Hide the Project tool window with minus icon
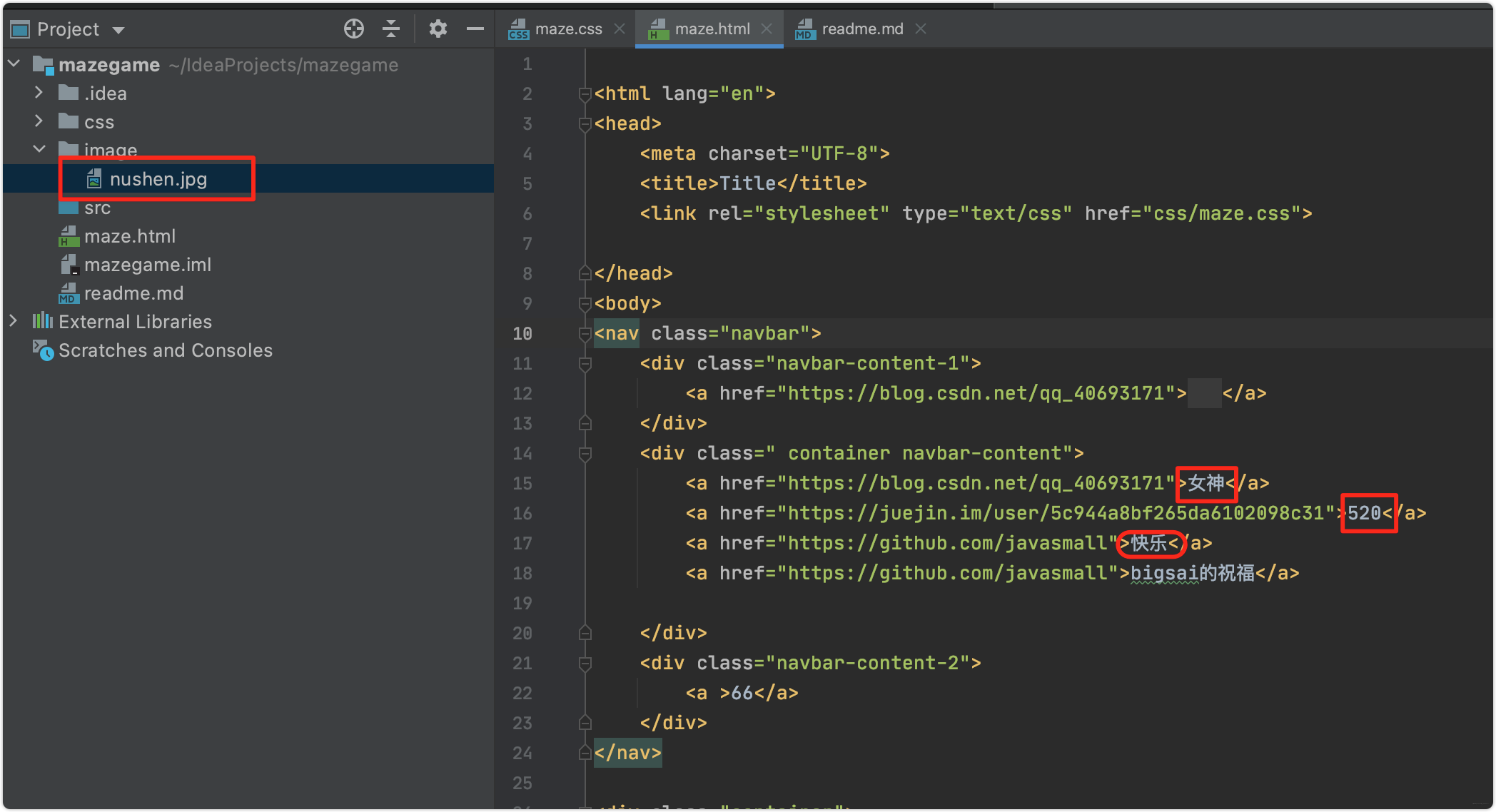Screen dimensions: 1496x812 475,29
